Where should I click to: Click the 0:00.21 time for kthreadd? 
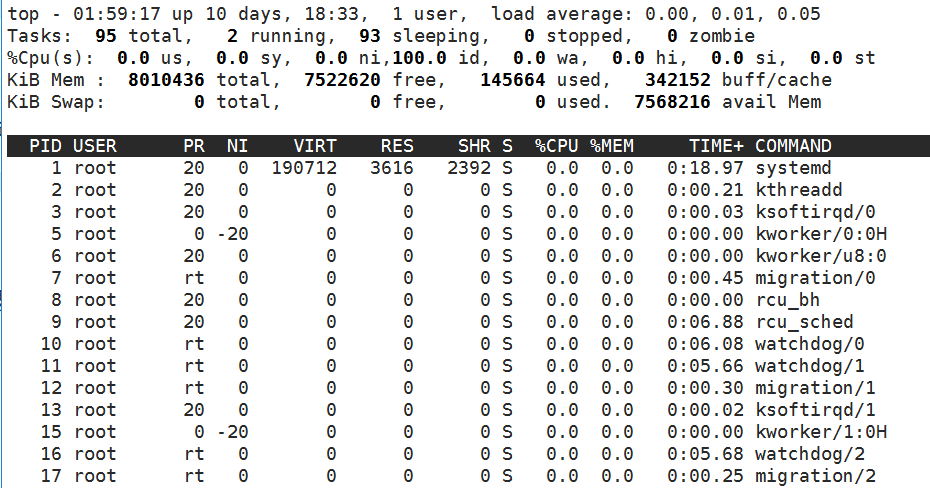click(705, 190)
